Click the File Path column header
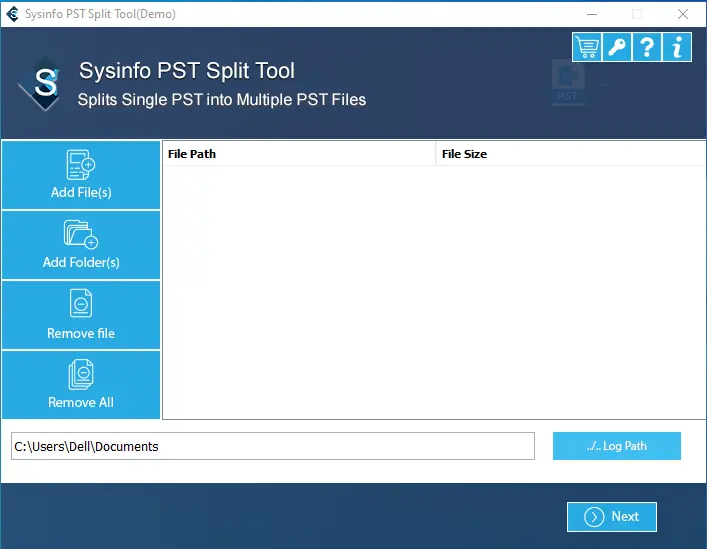The width and height of the screenshot is (707, 549). click(299, 154)
